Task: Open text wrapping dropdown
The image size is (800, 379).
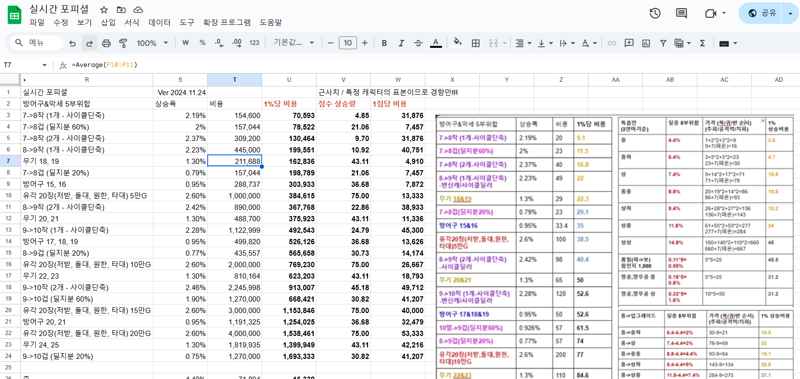Action: (566, 43)
